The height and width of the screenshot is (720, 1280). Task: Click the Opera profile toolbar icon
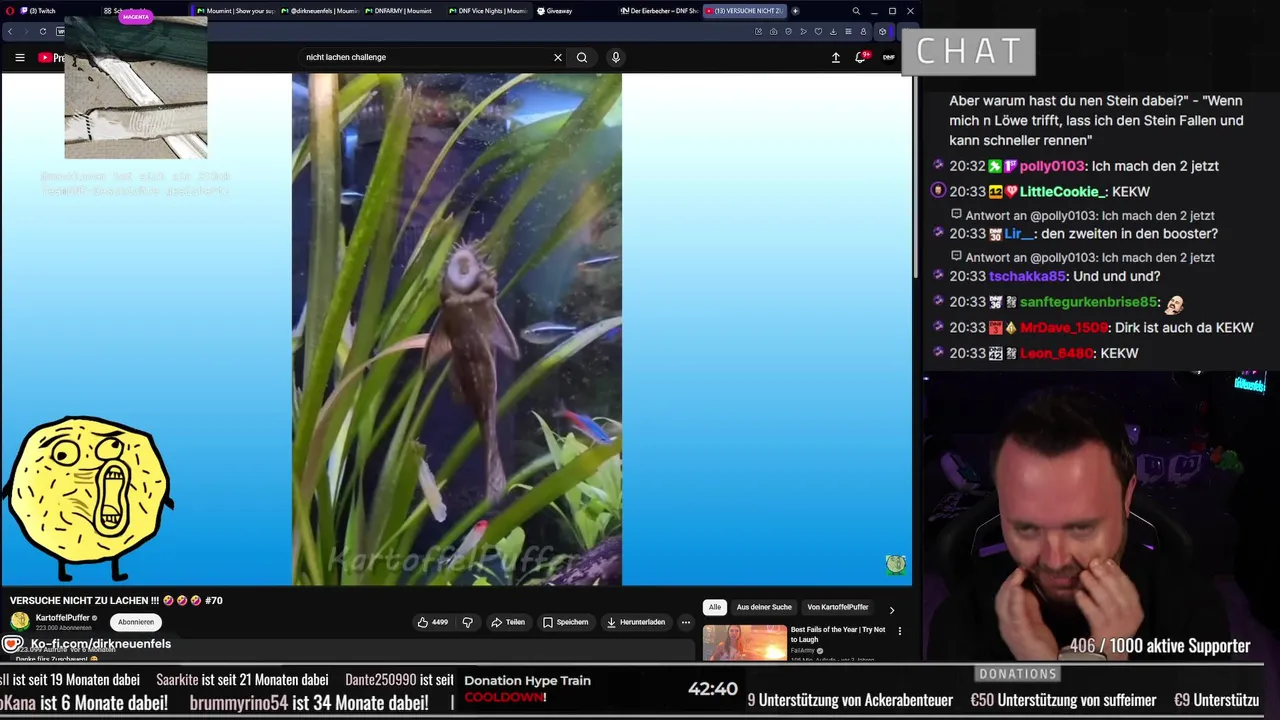(x=864, y=31)
